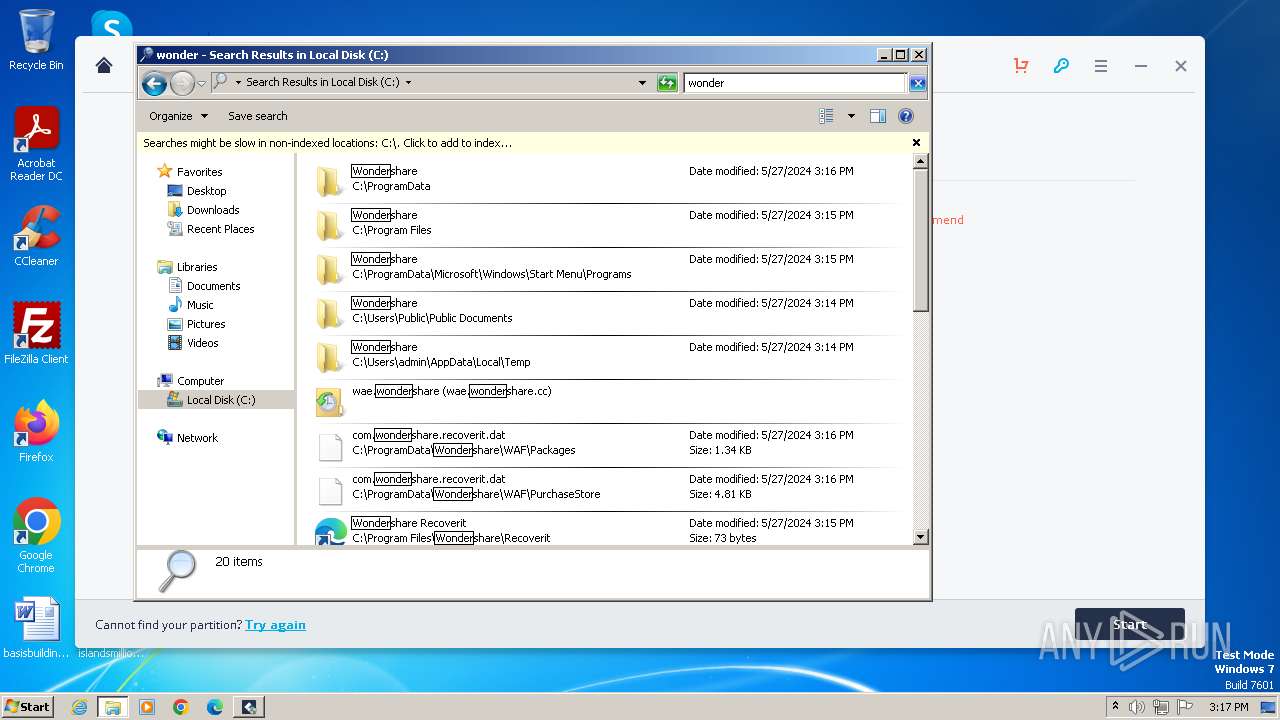Click the 'Try again' link in Recoverit
Image resolution: width=1280 pixels, height=720 pixels.
275,625
